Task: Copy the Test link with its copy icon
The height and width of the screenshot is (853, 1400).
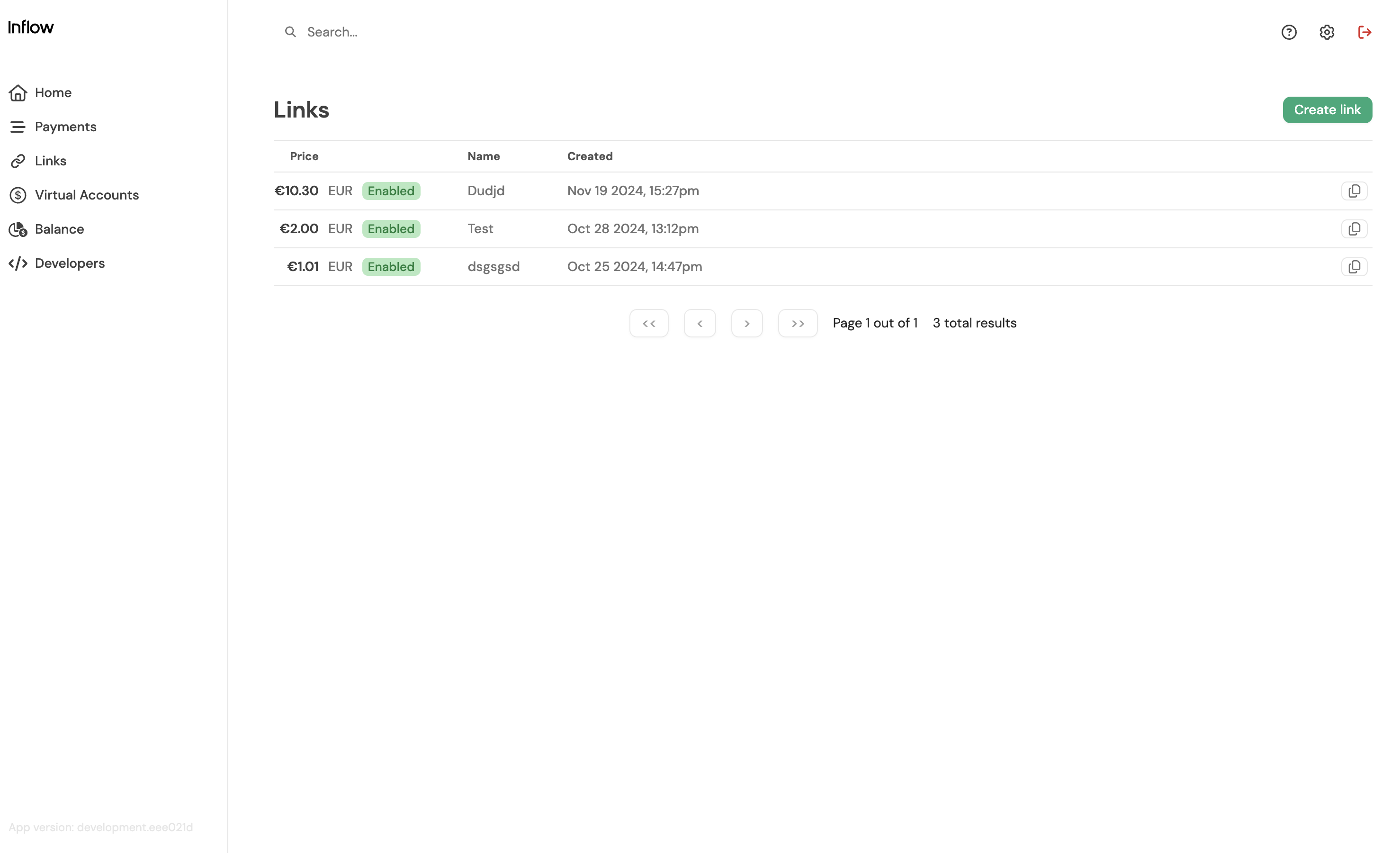Action: (x=1354, y=228)
